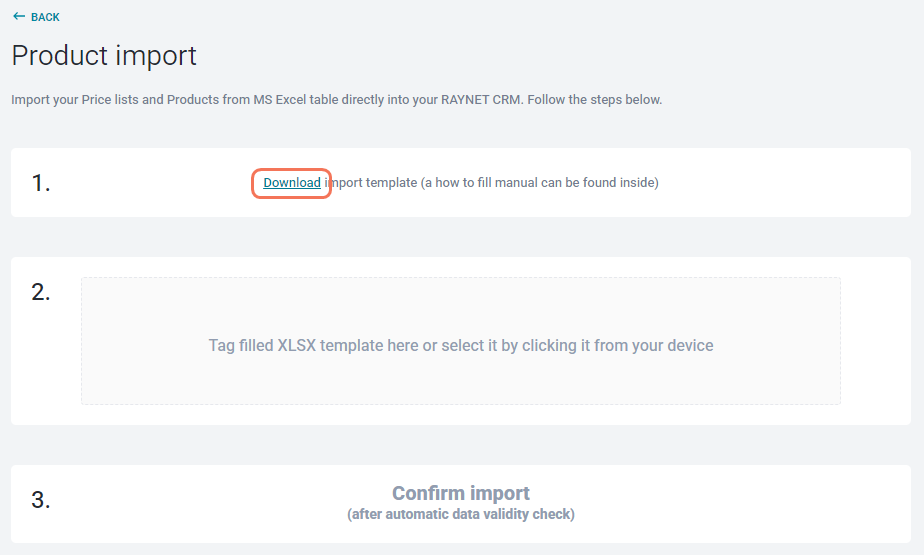This screenshot has width=924, height=555.
Task: Click step number 2 label
Action: click(x=41, y=292)
